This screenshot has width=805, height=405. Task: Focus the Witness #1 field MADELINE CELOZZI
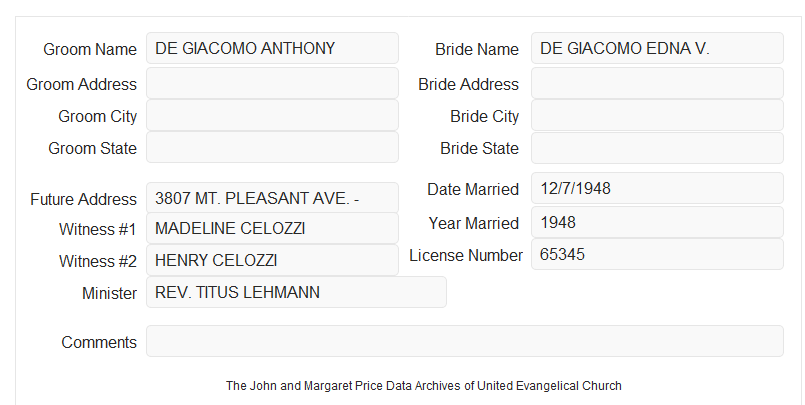[x=272, y=228]
